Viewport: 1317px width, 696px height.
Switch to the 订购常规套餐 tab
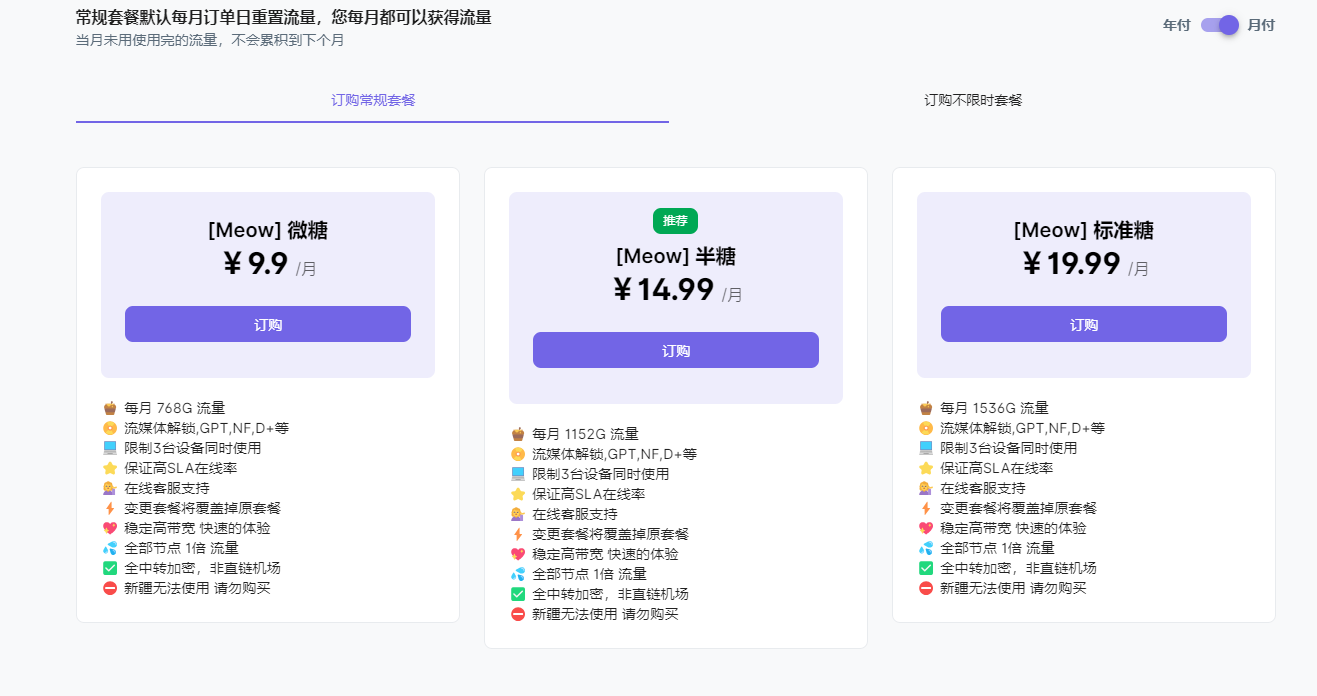tap(373, 100)
